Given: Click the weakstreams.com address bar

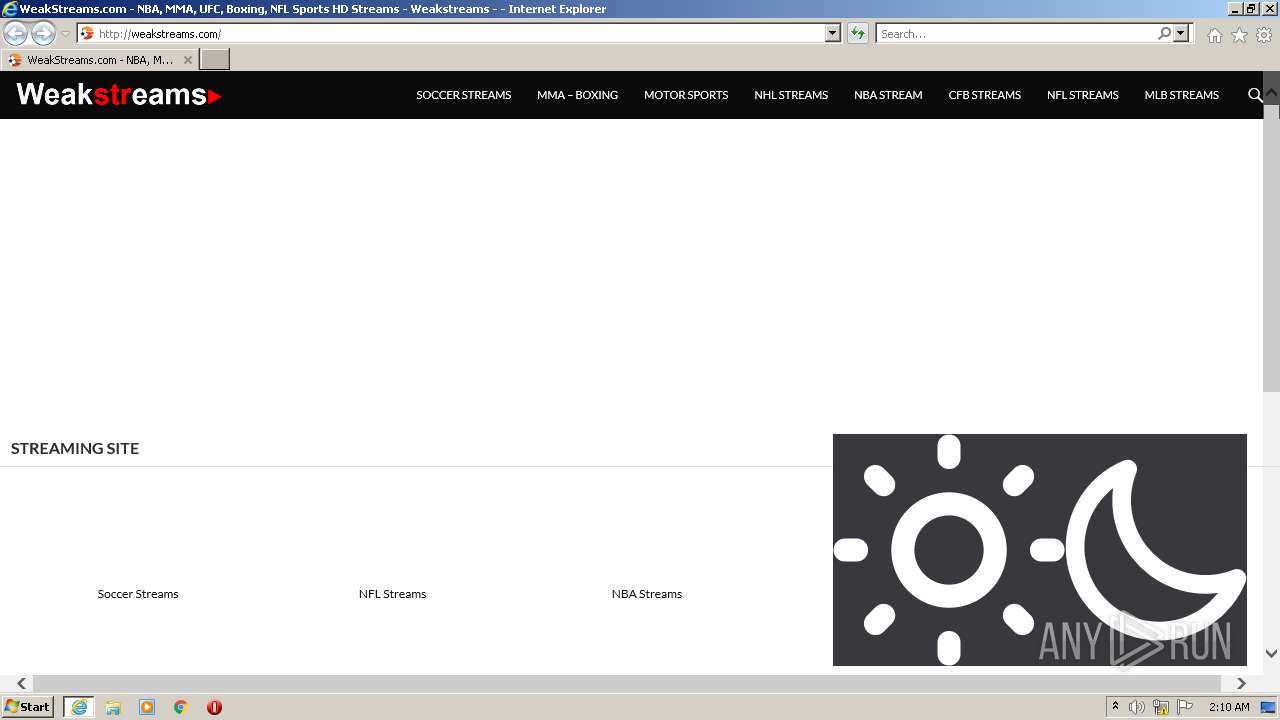Looking at the screenshot, I should 451,33.
